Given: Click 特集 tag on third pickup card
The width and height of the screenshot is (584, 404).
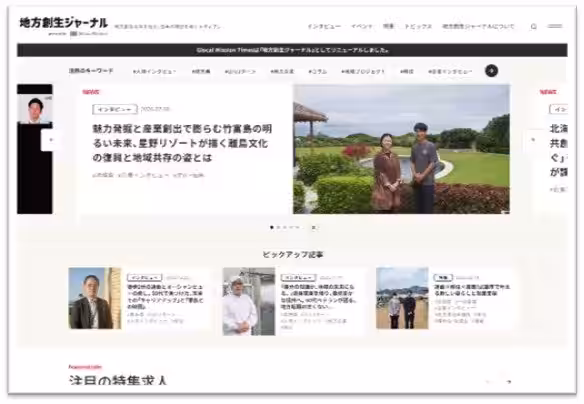Looking at the screenshot, I should 443,278.
